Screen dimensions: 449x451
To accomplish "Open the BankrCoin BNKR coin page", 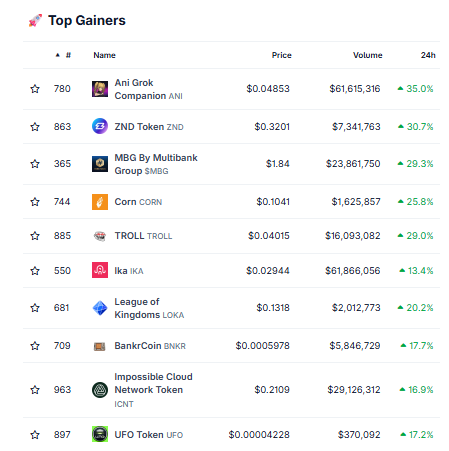I will [150, 346].
